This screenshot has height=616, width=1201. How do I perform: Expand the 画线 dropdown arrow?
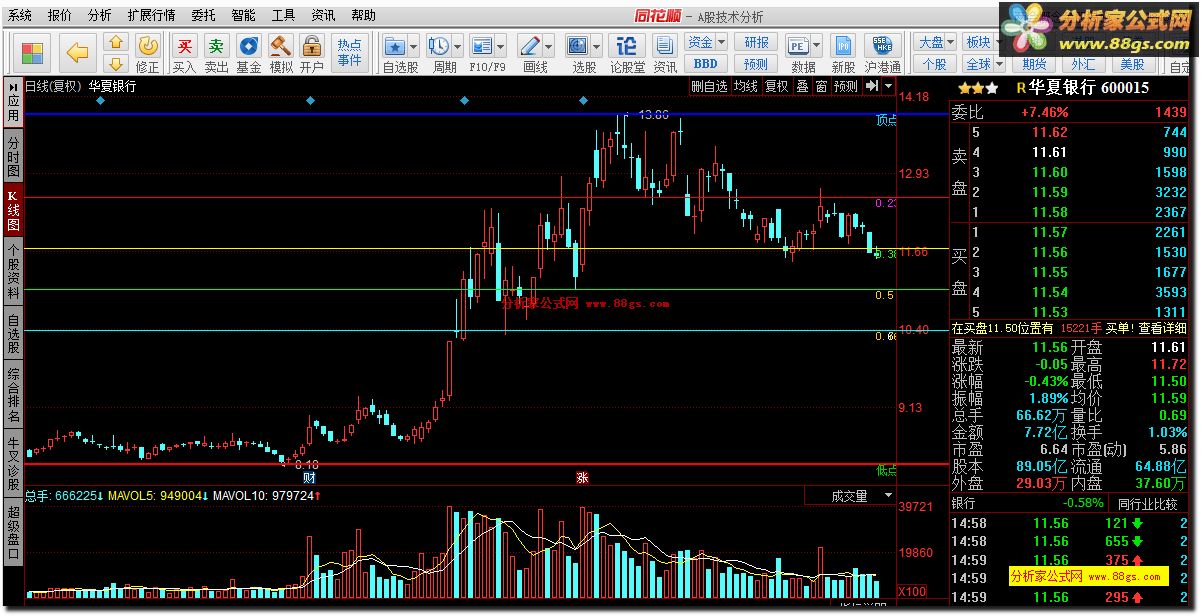tap(549, 46)
